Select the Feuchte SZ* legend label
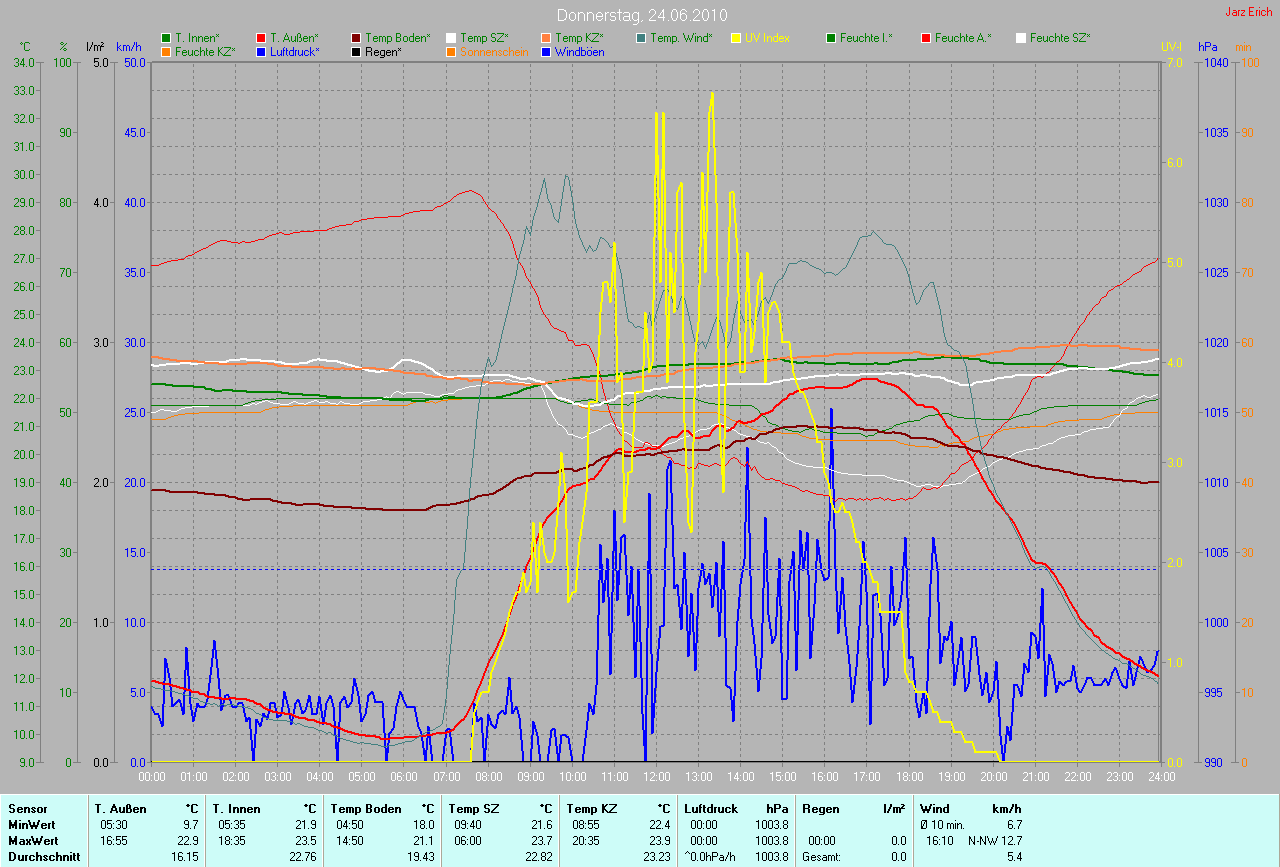This screenshot has height=867, width=1280. point(1060,38)
